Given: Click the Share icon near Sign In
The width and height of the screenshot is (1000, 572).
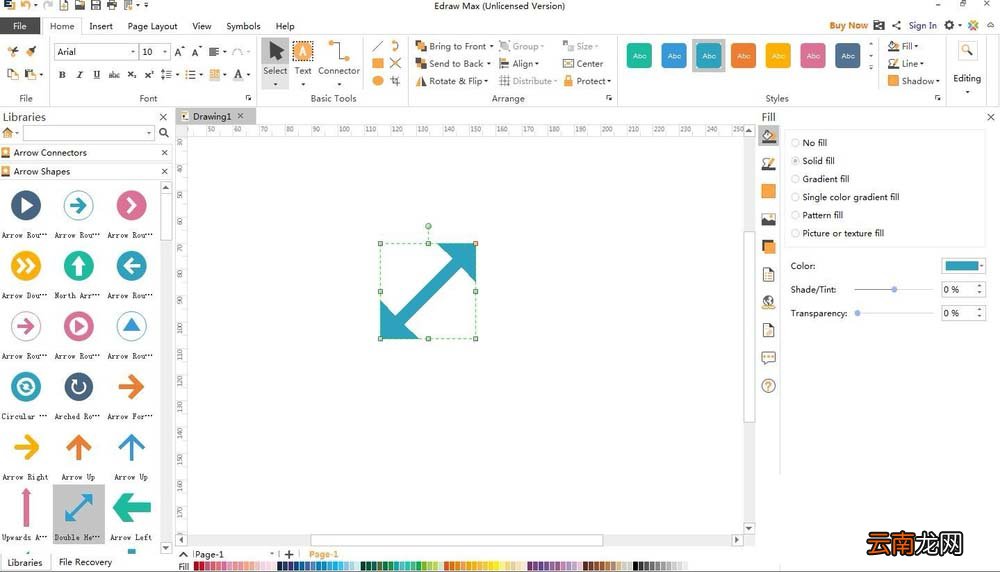Looking at the screenshot, I should [896, 26].
